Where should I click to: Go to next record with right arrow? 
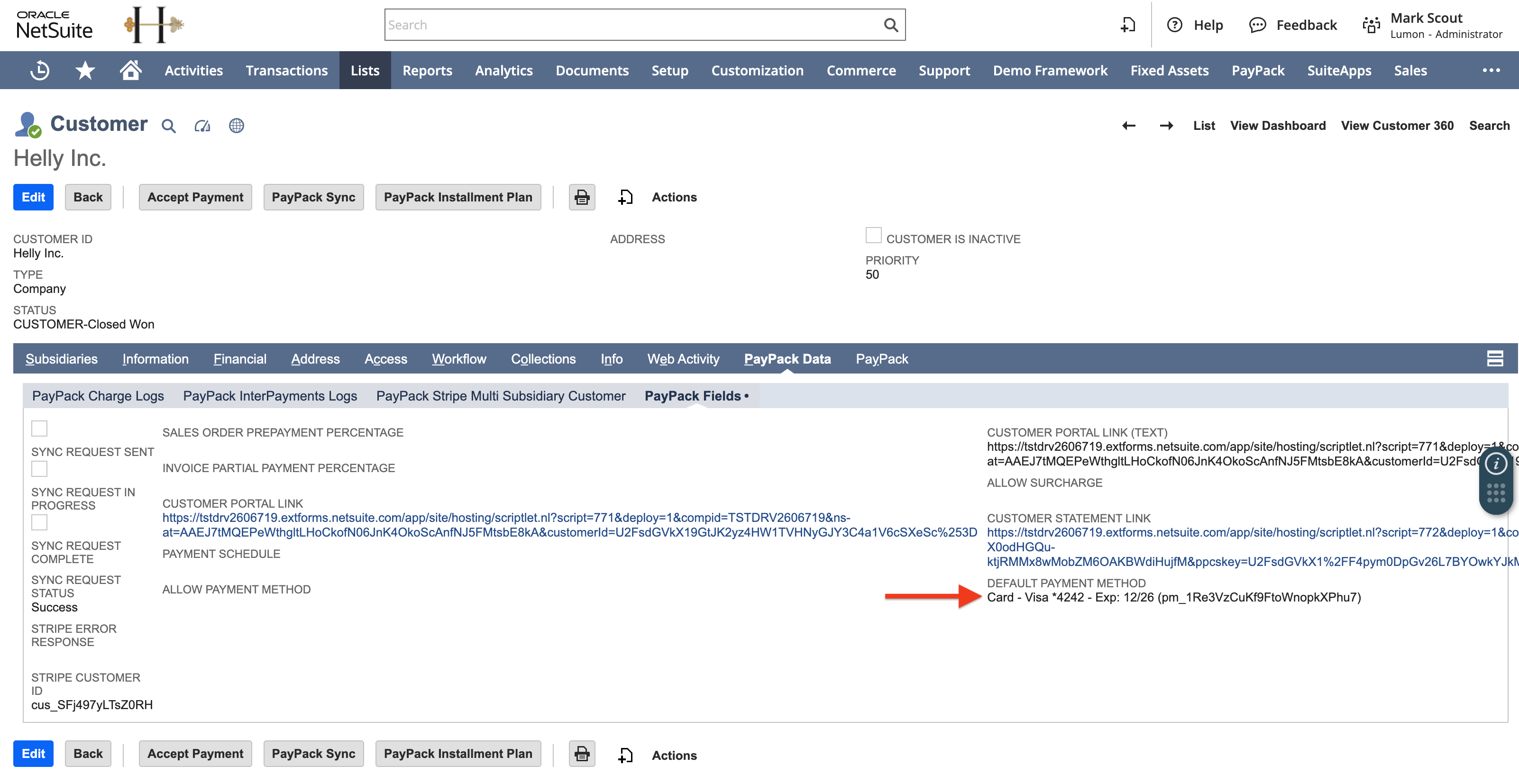point(1166,126)
